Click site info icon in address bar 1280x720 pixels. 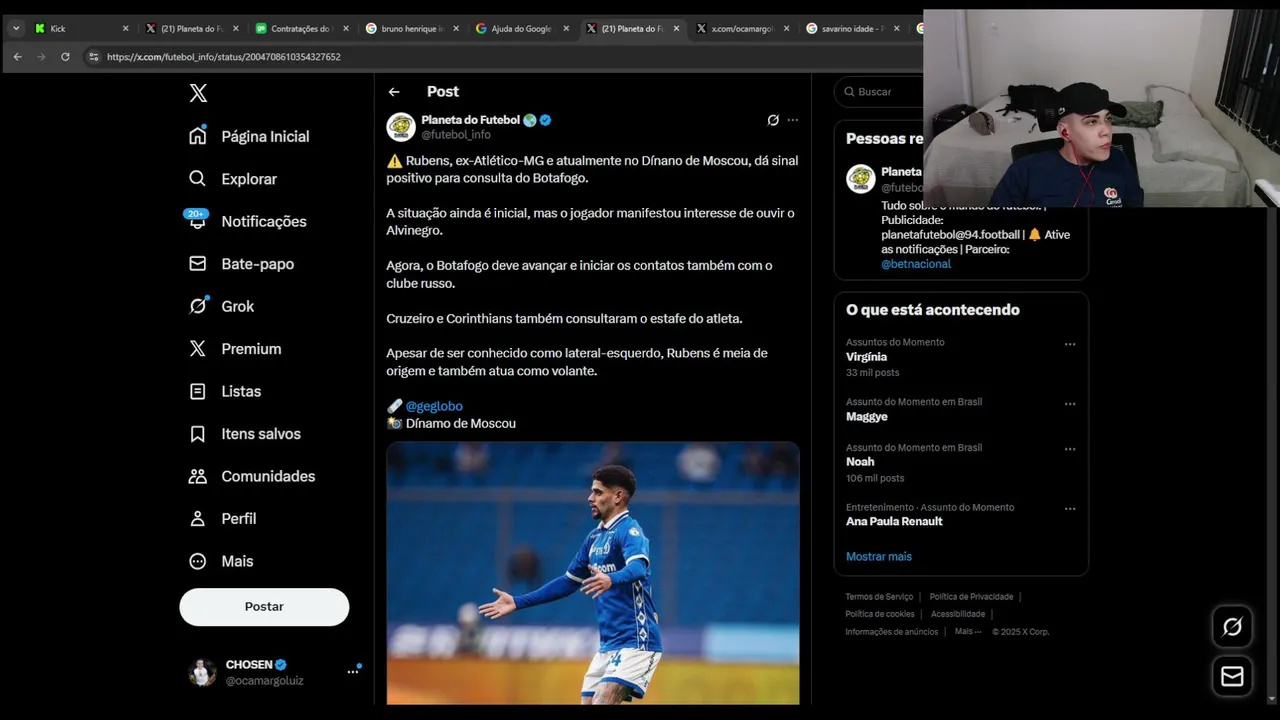[93, 57]
